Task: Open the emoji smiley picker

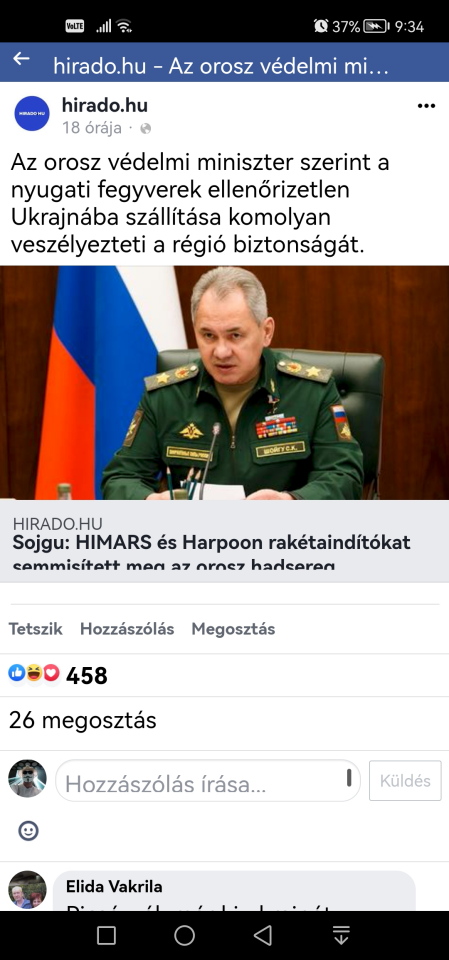Action: (28, 831)
